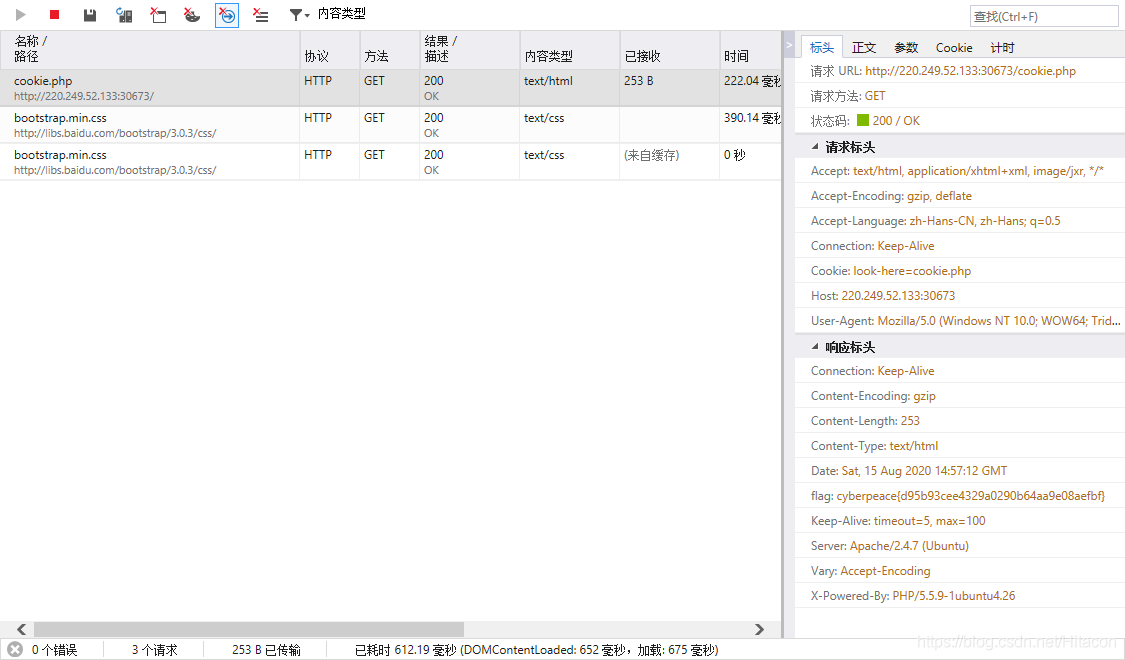Image resolution: width=1125 pixels, height=660 pixels.
Task: Stop network capture with the red square
Action: [x=55, y=14]
